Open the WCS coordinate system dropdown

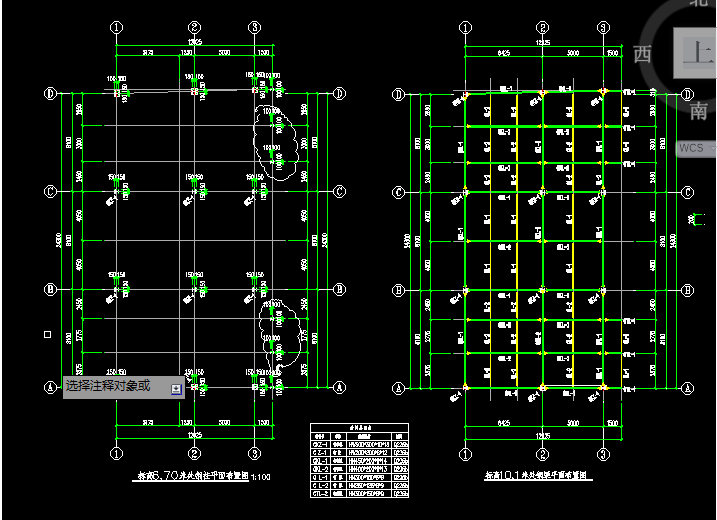click(x=696, y=148)
